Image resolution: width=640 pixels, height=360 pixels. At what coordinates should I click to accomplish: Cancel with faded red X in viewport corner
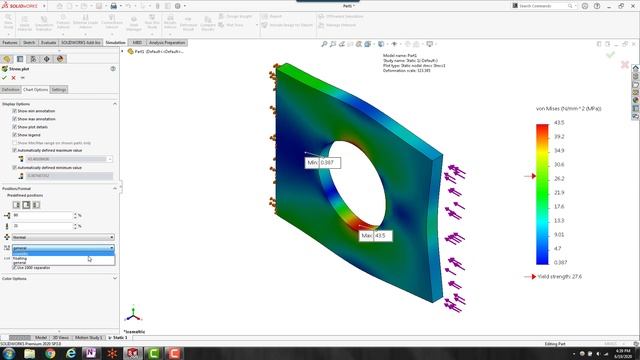pos(624,64)
